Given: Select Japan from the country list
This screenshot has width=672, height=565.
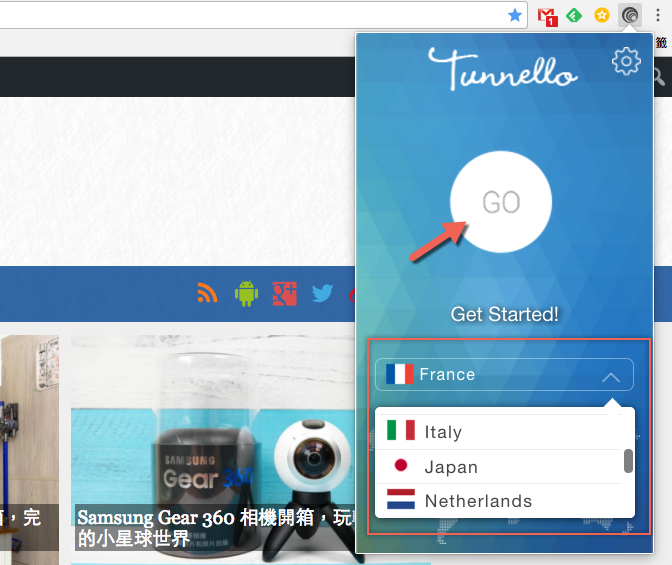Looking at the screenshot, I should [x=499, y=466].
